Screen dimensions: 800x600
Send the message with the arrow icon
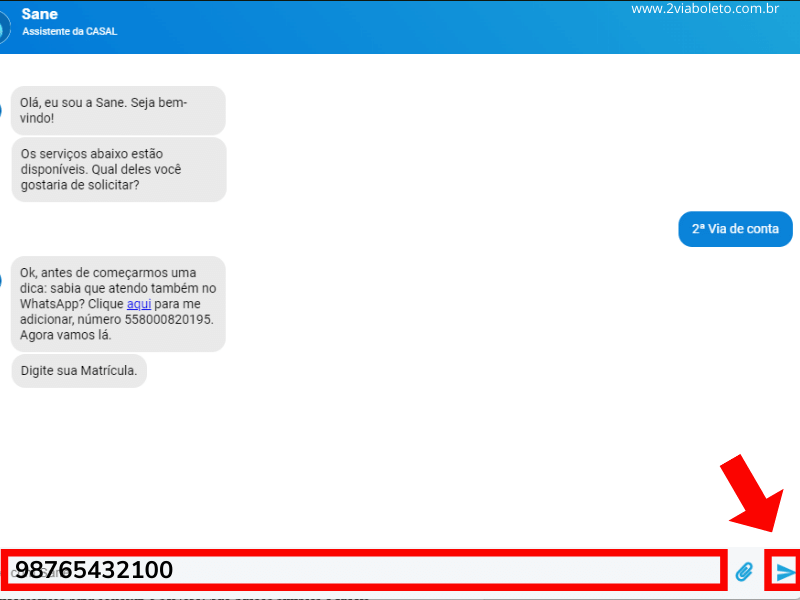785,571
